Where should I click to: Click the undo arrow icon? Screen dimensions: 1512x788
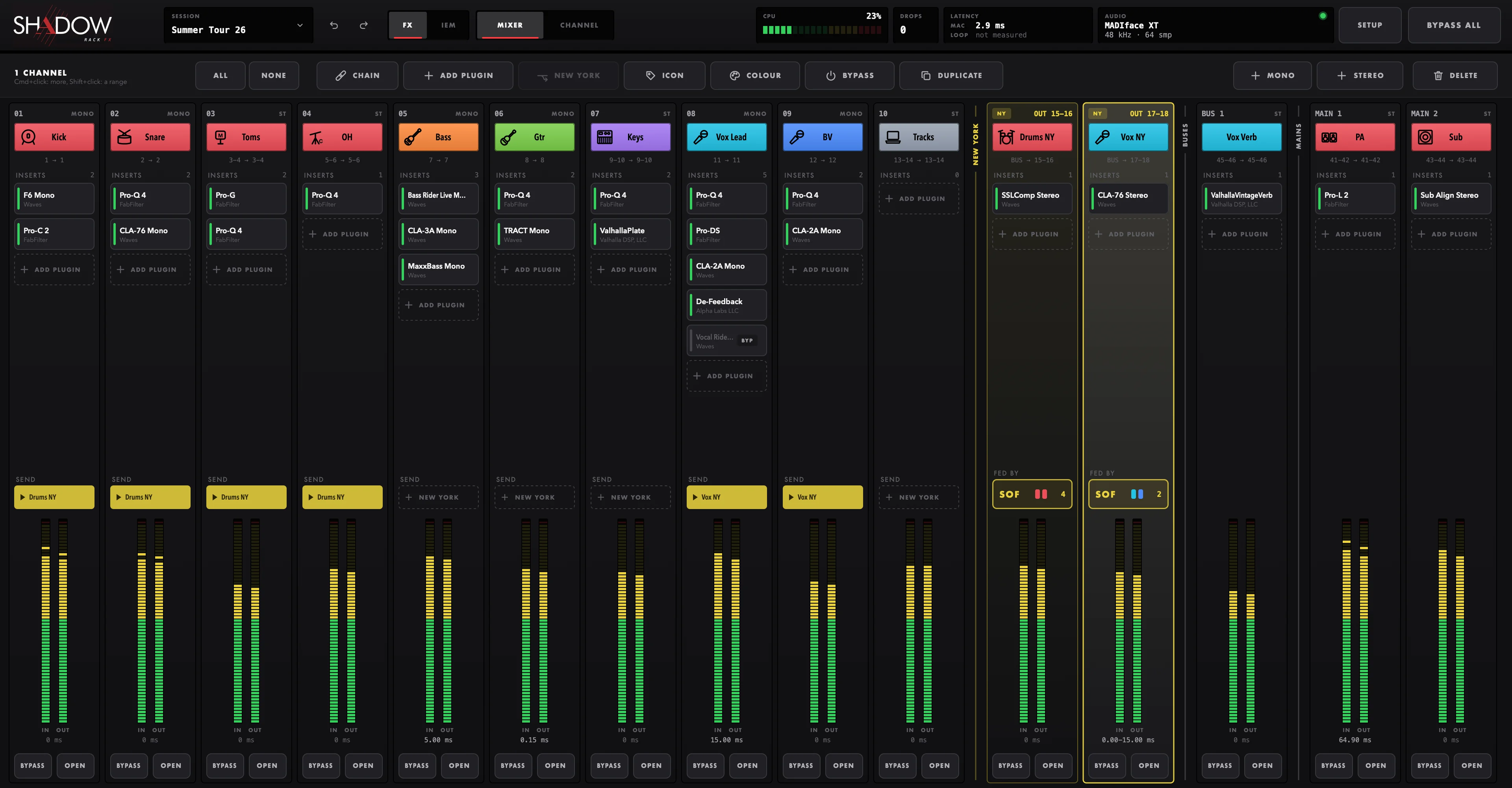(334, 25)
